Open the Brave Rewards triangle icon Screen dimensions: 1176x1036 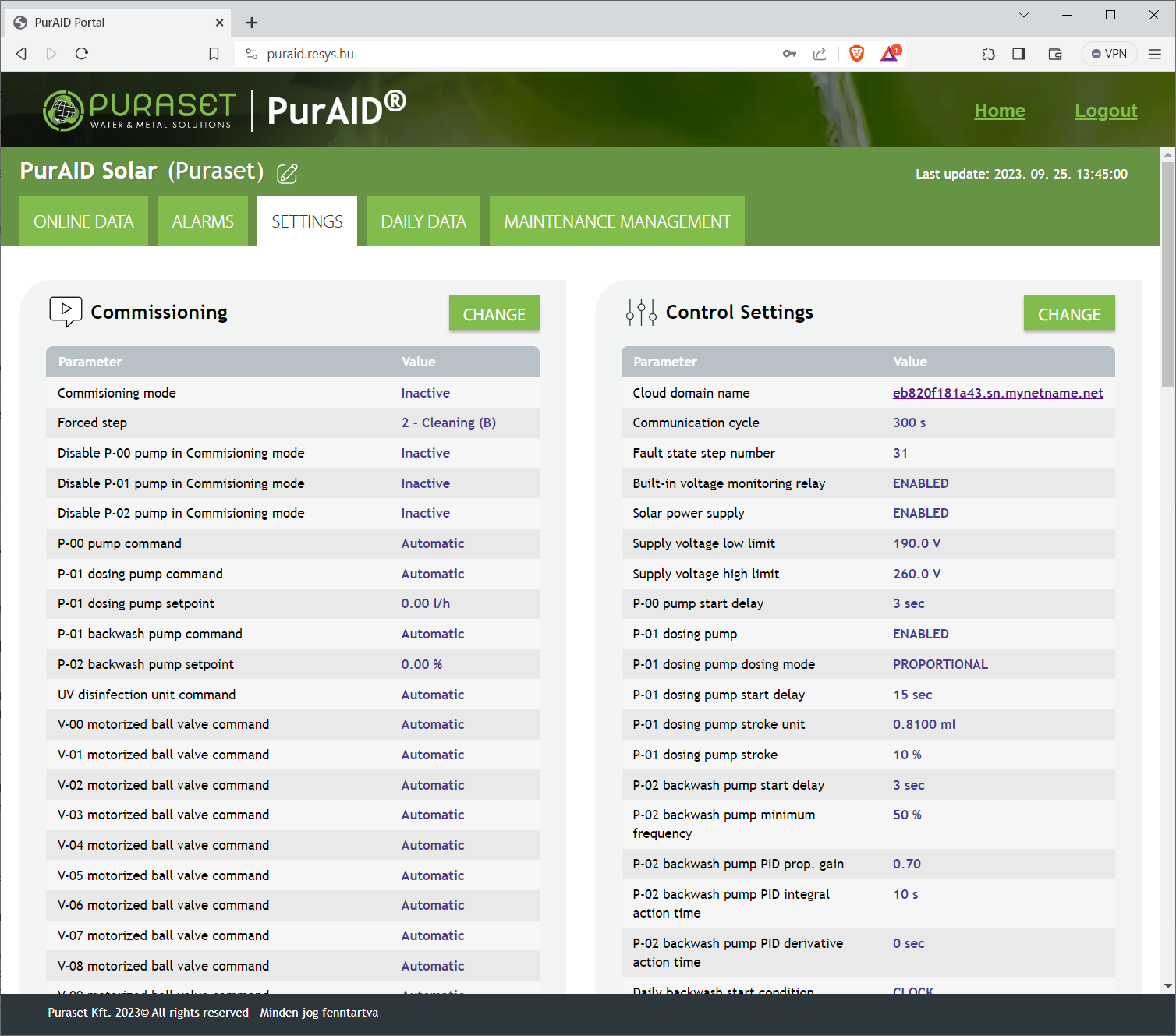click(890, 54)
